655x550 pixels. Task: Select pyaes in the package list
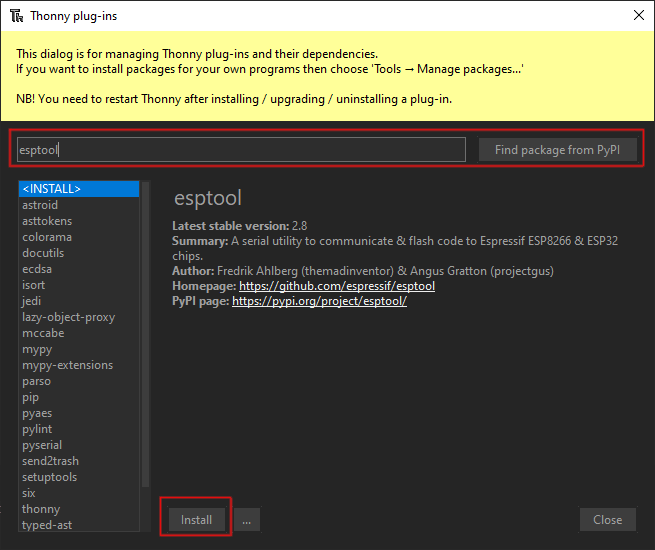click(x=79, y=413)
